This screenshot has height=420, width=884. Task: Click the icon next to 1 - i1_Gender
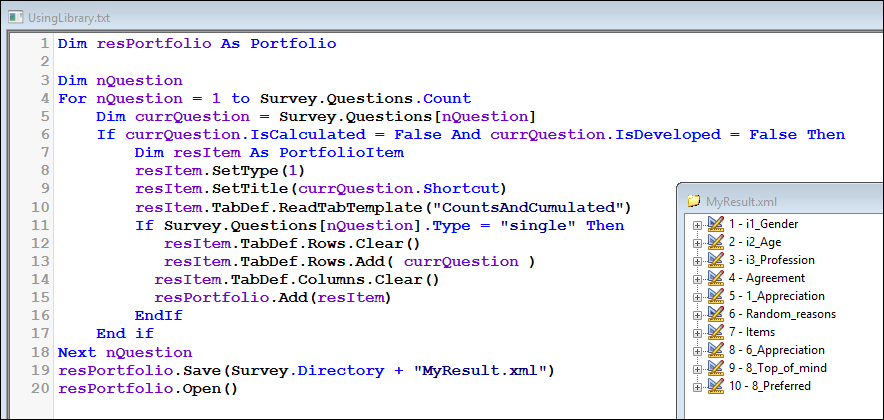tap(715, 224)
